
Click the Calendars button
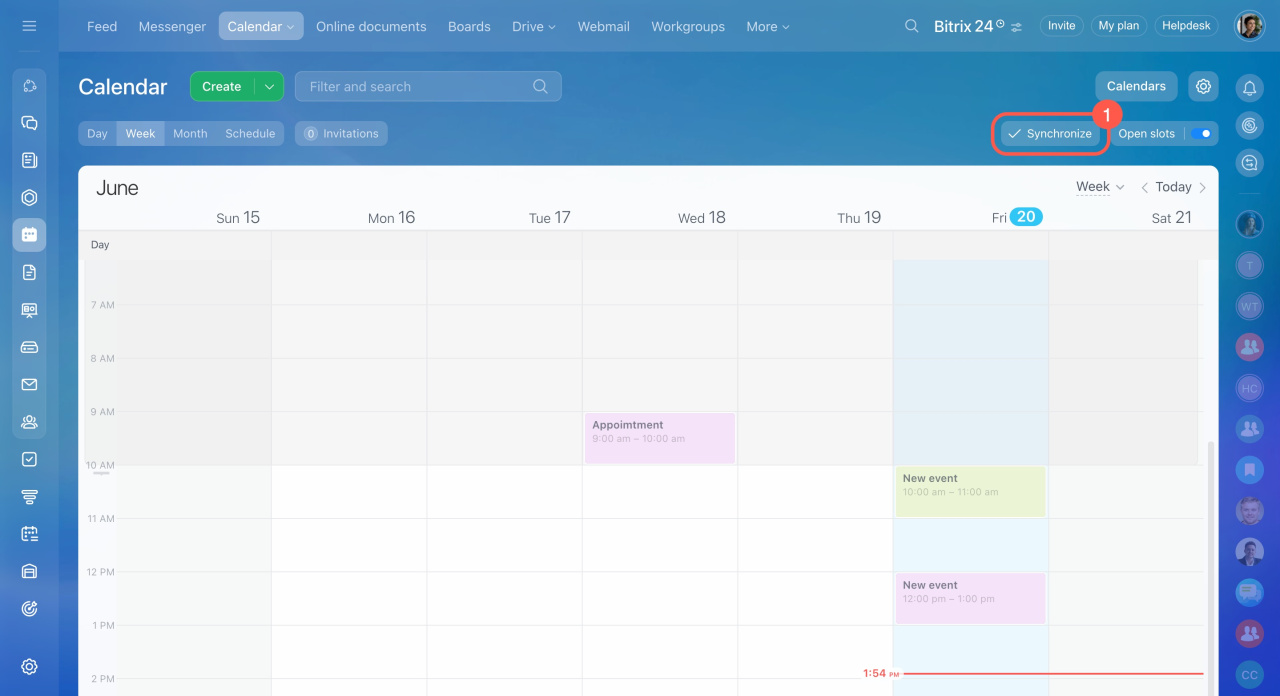click(1136, 87)
